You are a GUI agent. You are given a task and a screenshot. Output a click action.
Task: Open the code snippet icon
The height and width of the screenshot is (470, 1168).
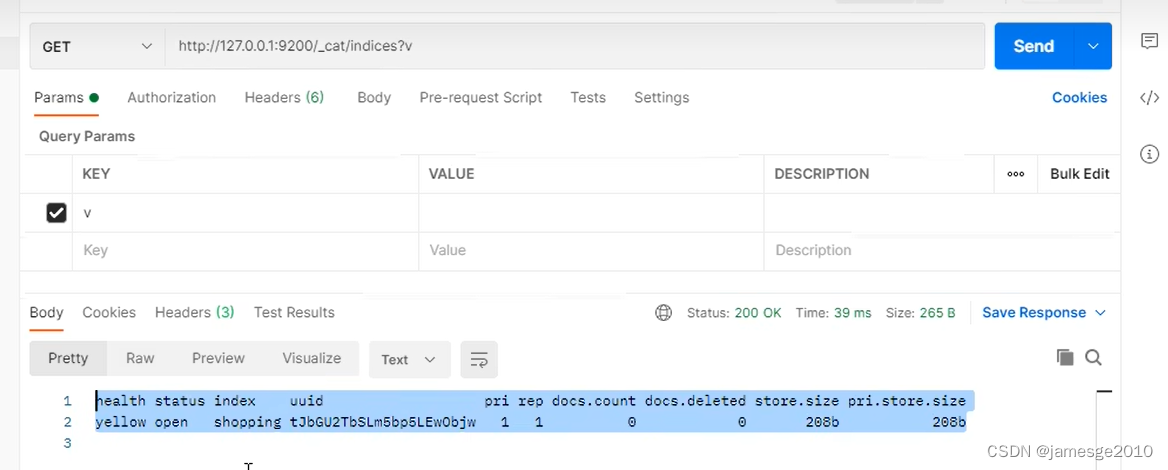(1149, 98)
